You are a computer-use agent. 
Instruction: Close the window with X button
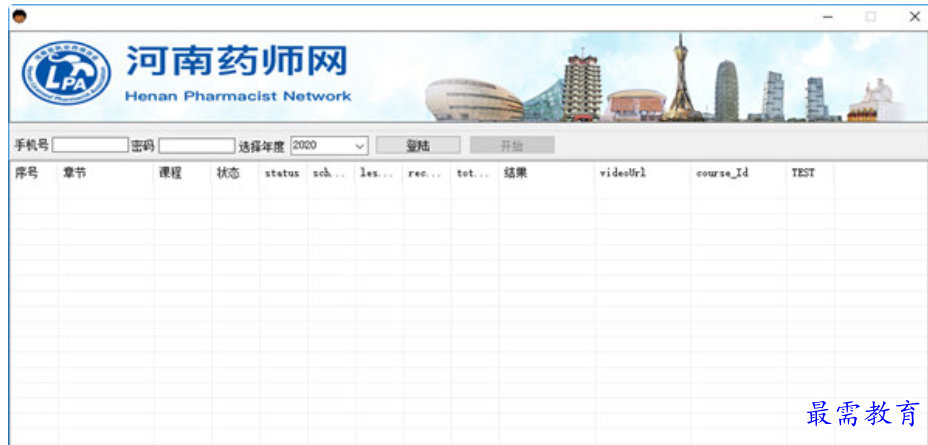coord(914,17)
